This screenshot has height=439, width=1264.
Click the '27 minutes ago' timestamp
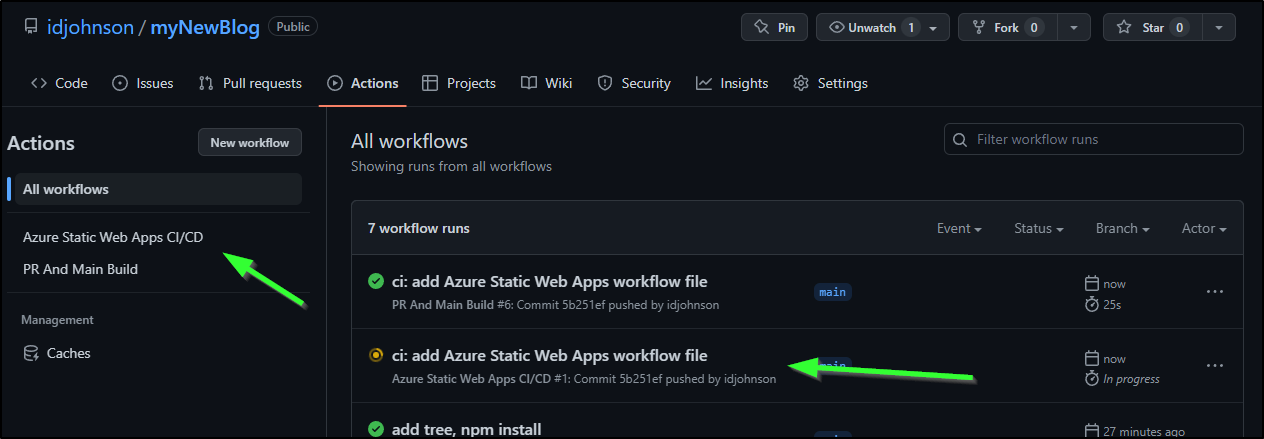point(1144,431)
